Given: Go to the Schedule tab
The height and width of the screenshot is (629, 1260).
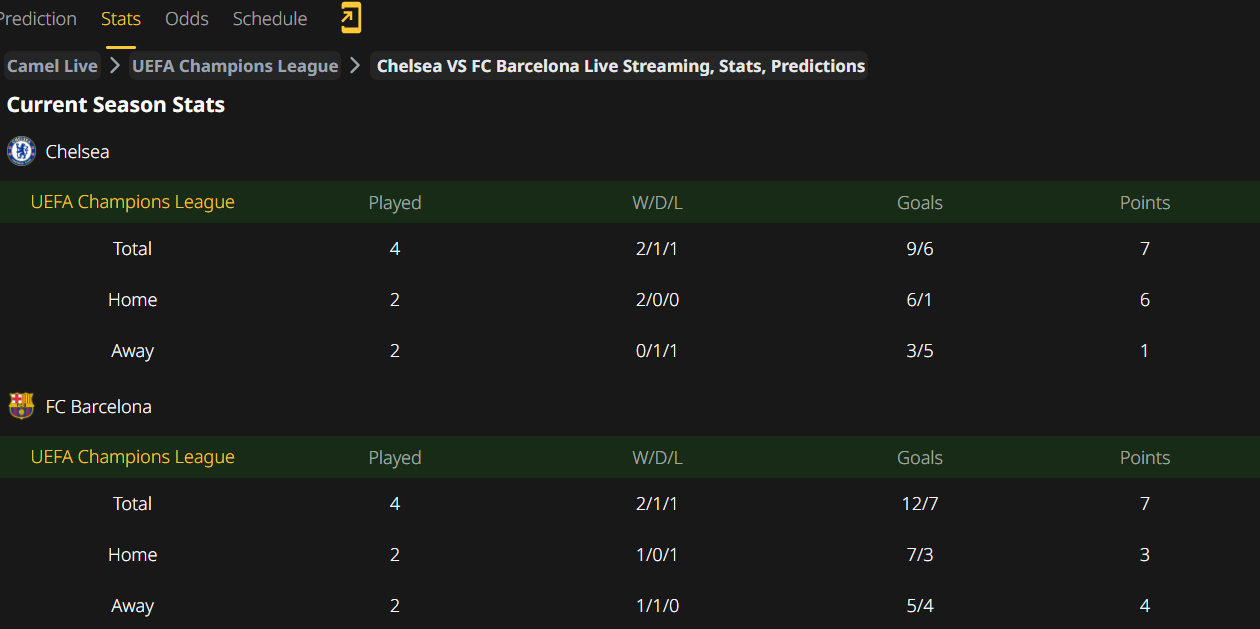Looking at the screenshot, I should (x=270, y=19).
